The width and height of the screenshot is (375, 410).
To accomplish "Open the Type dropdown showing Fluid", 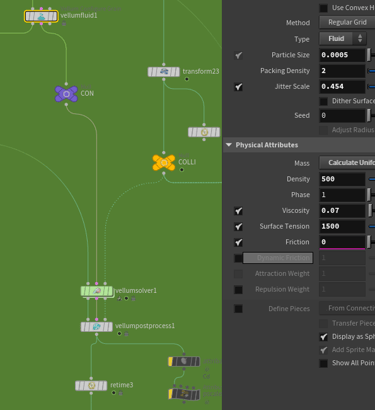I will [343, 39].
